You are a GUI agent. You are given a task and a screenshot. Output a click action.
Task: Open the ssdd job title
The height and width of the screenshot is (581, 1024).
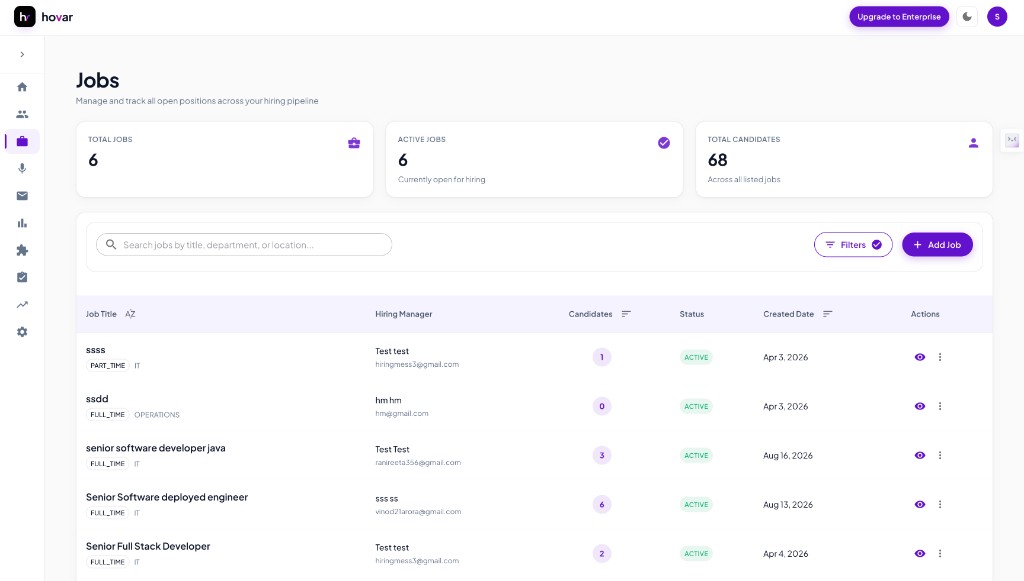97,399
